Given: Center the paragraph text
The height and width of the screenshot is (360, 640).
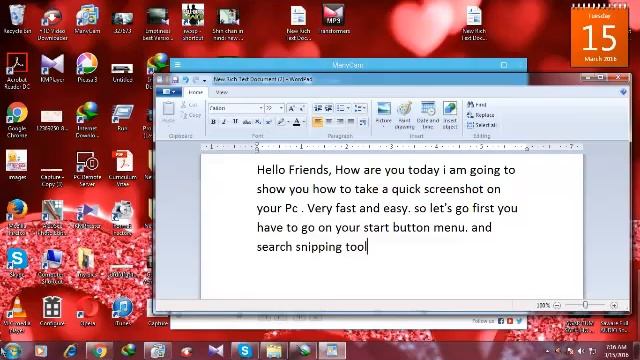Looking at the screenshot, I should [x=329, y=122].
